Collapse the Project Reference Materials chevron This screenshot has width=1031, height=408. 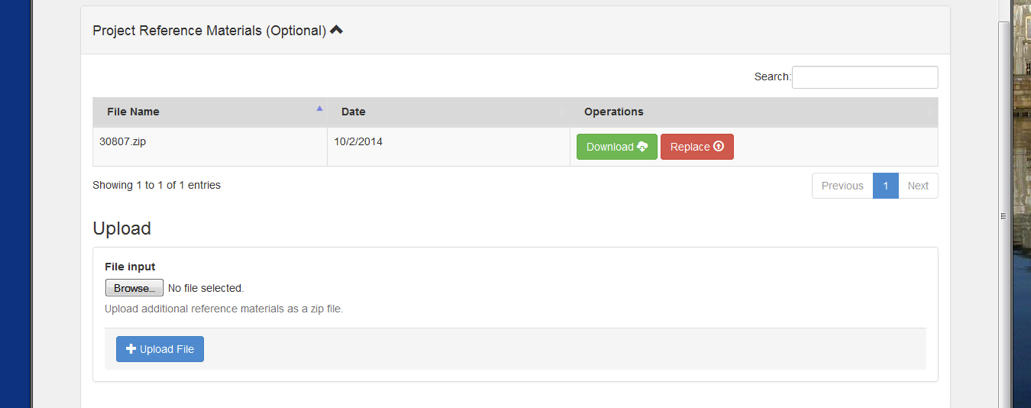pos(336,30)
